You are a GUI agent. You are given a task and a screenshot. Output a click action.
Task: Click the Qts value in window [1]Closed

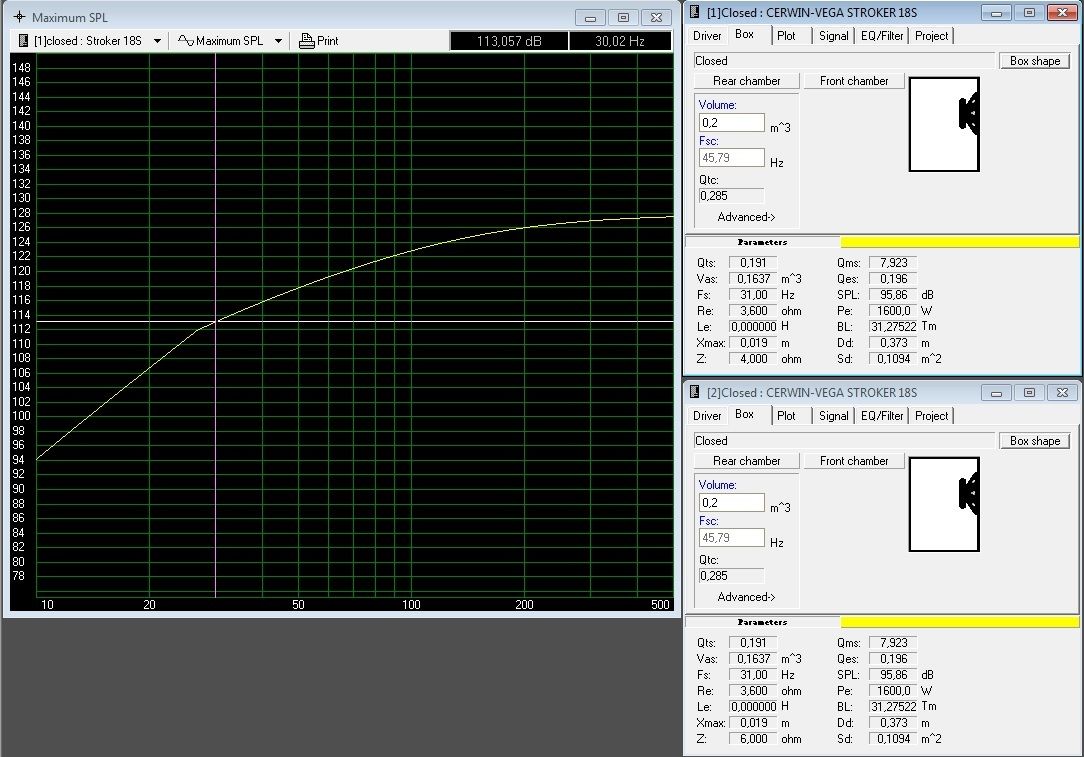753,263
